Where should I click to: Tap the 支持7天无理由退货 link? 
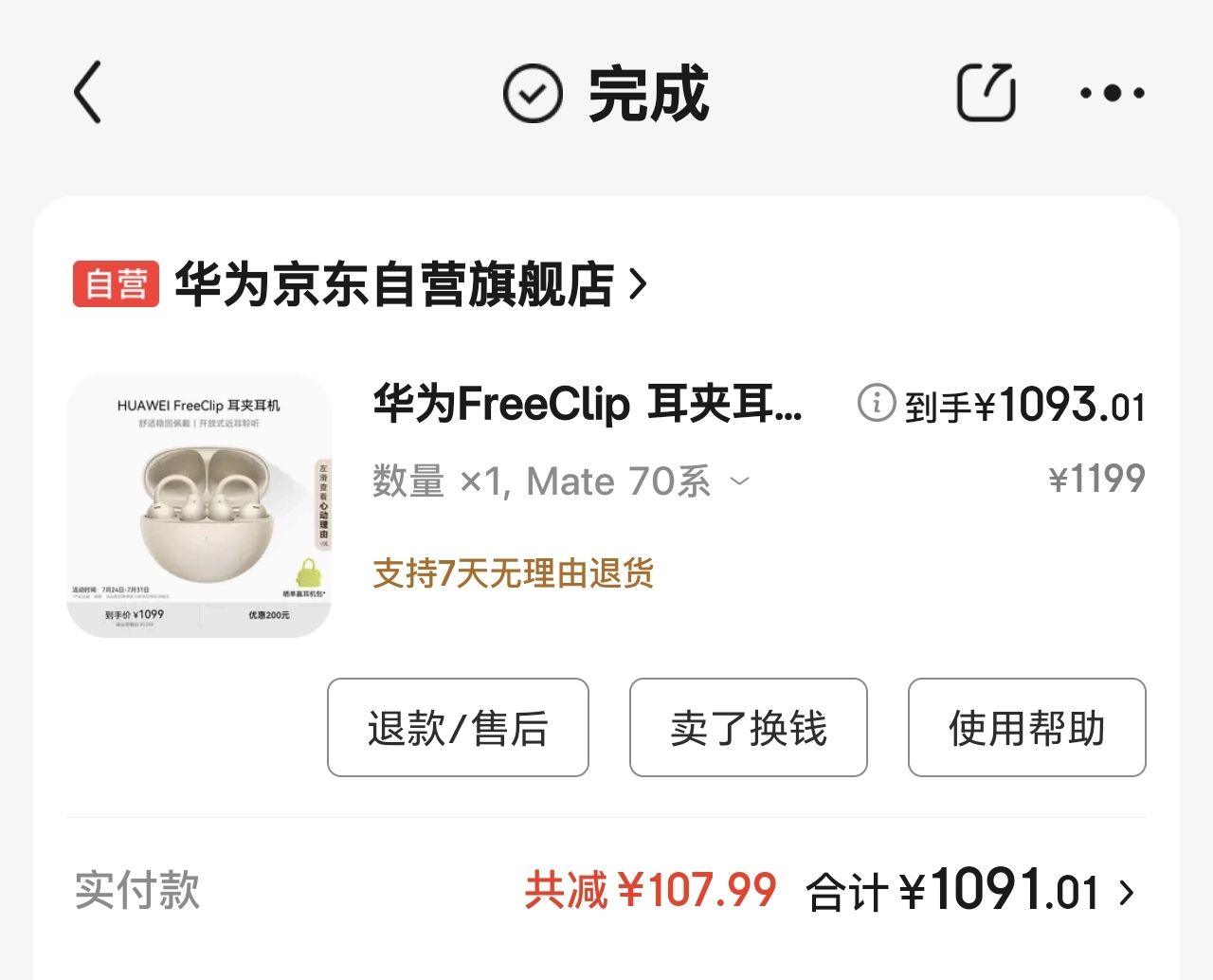click(513, 572)
